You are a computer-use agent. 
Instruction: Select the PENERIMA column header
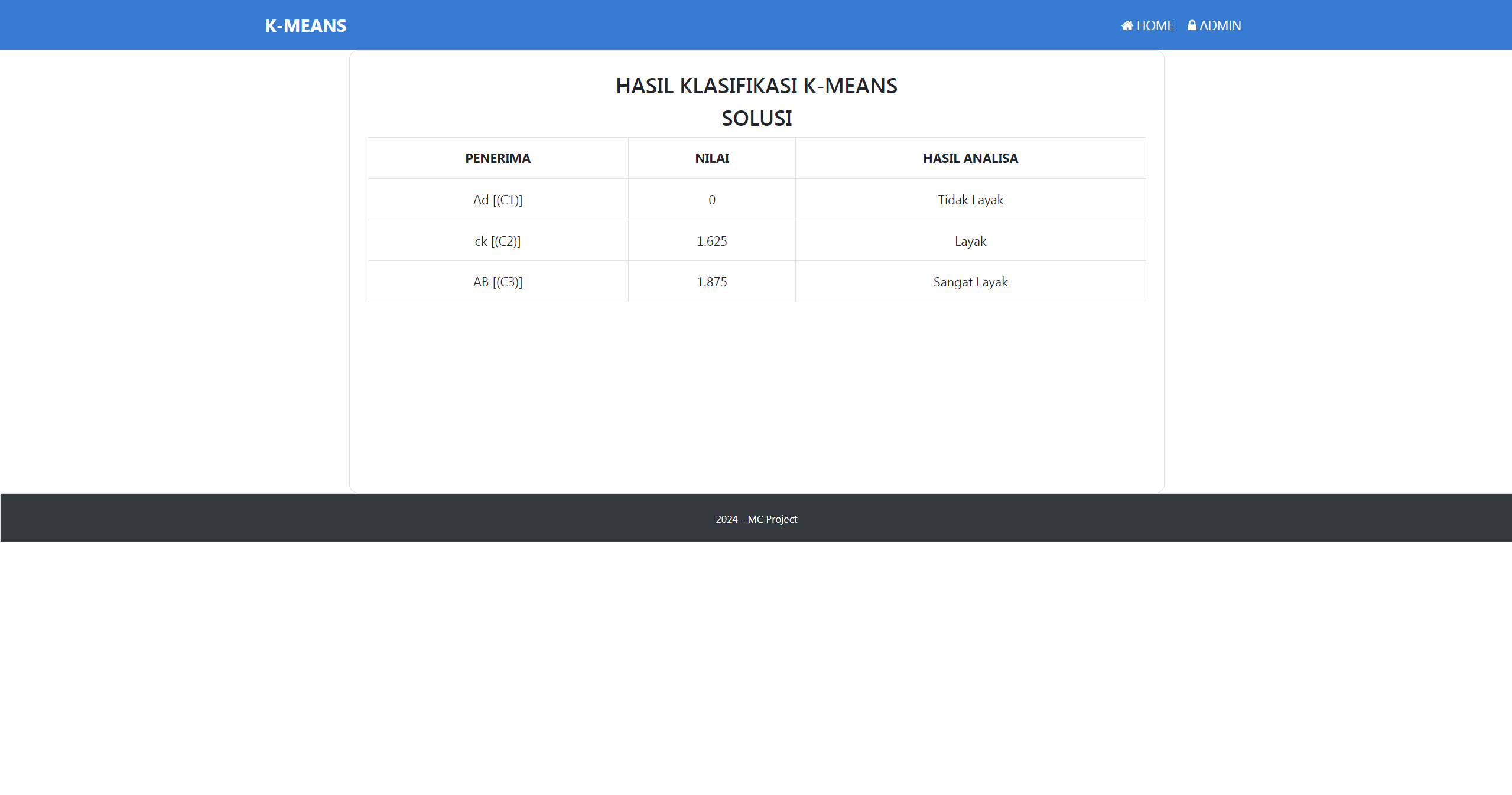[x=497, y=158]
